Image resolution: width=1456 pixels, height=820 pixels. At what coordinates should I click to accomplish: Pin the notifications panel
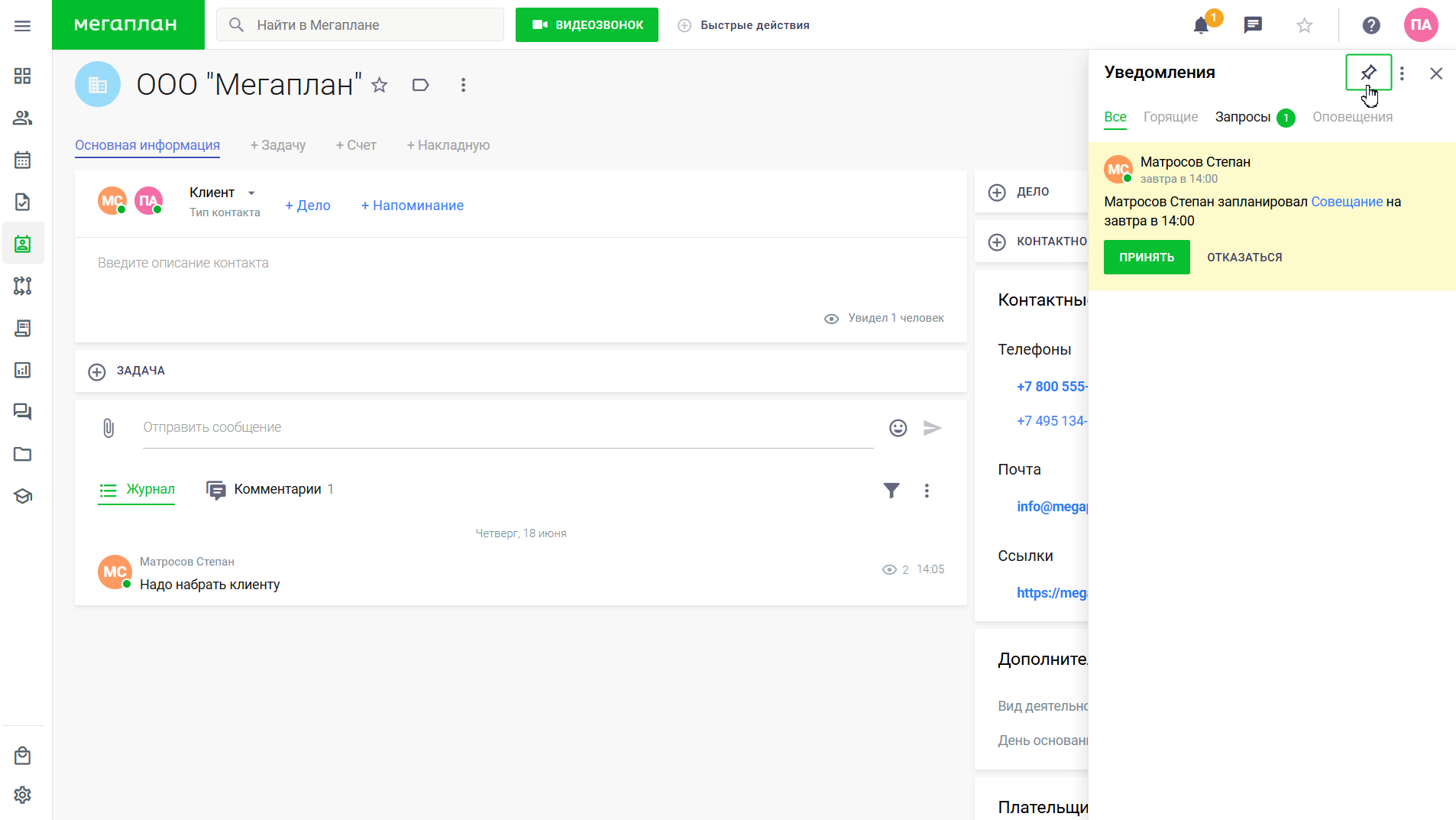tap(1368, 73)
